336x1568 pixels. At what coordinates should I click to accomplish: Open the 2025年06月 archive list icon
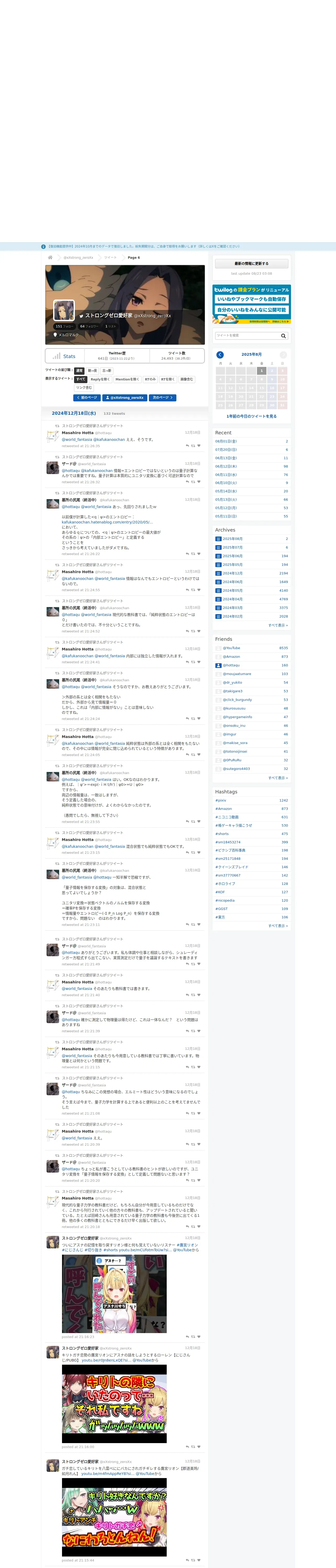[x=218, y=556]
